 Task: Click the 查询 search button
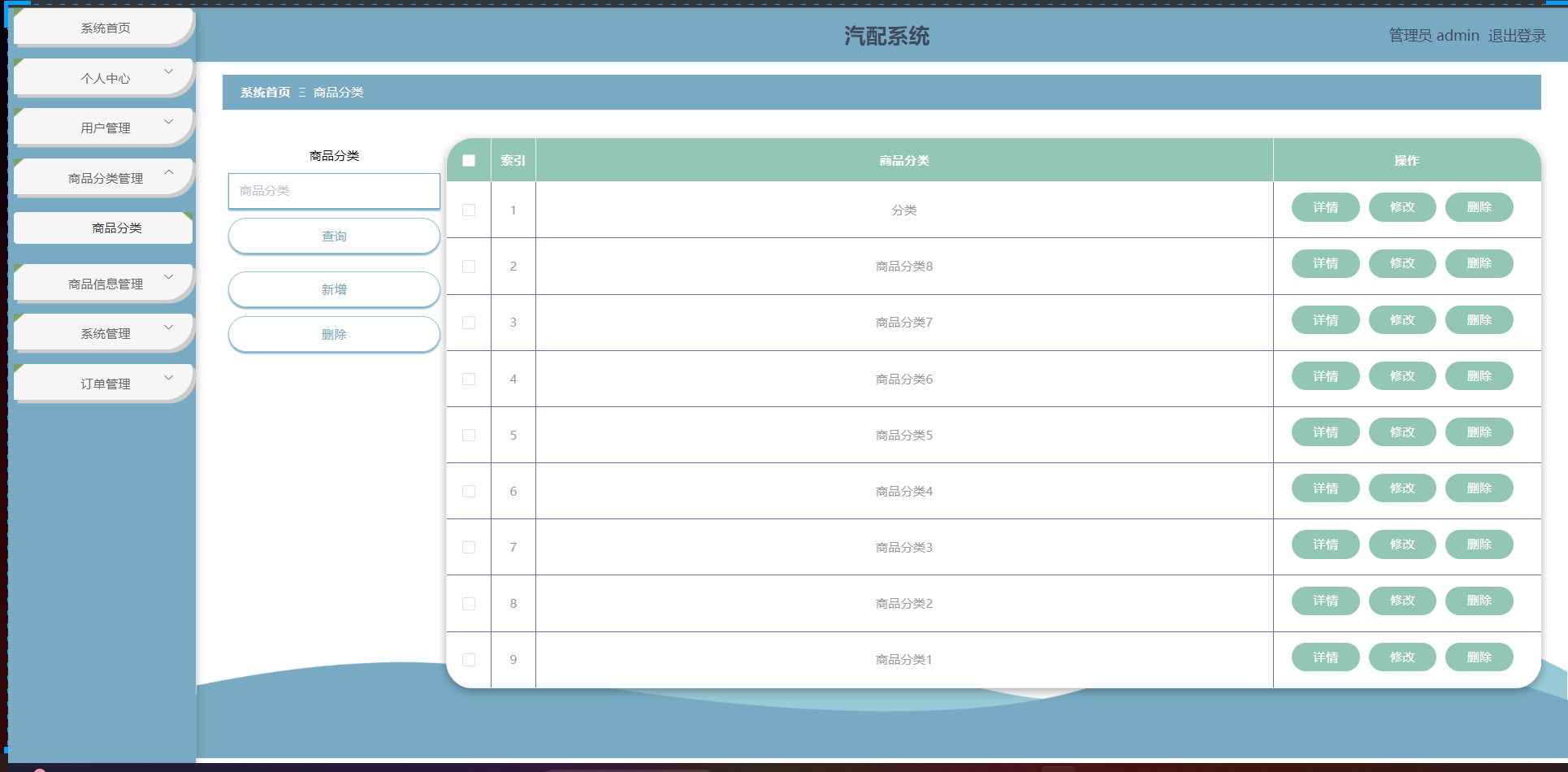[334, 236]
